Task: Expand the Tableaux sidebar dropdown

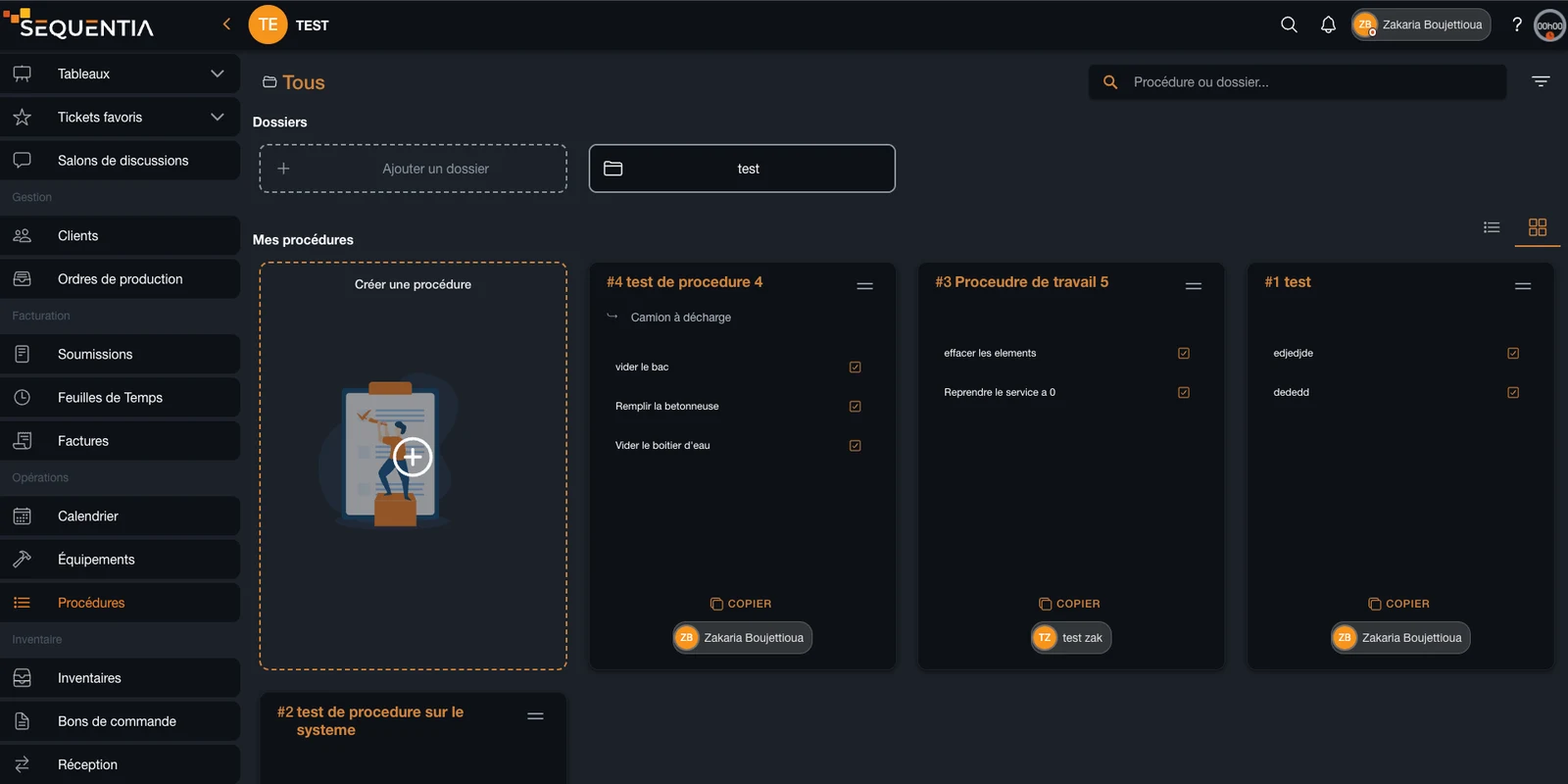Action: click(218, 73)
